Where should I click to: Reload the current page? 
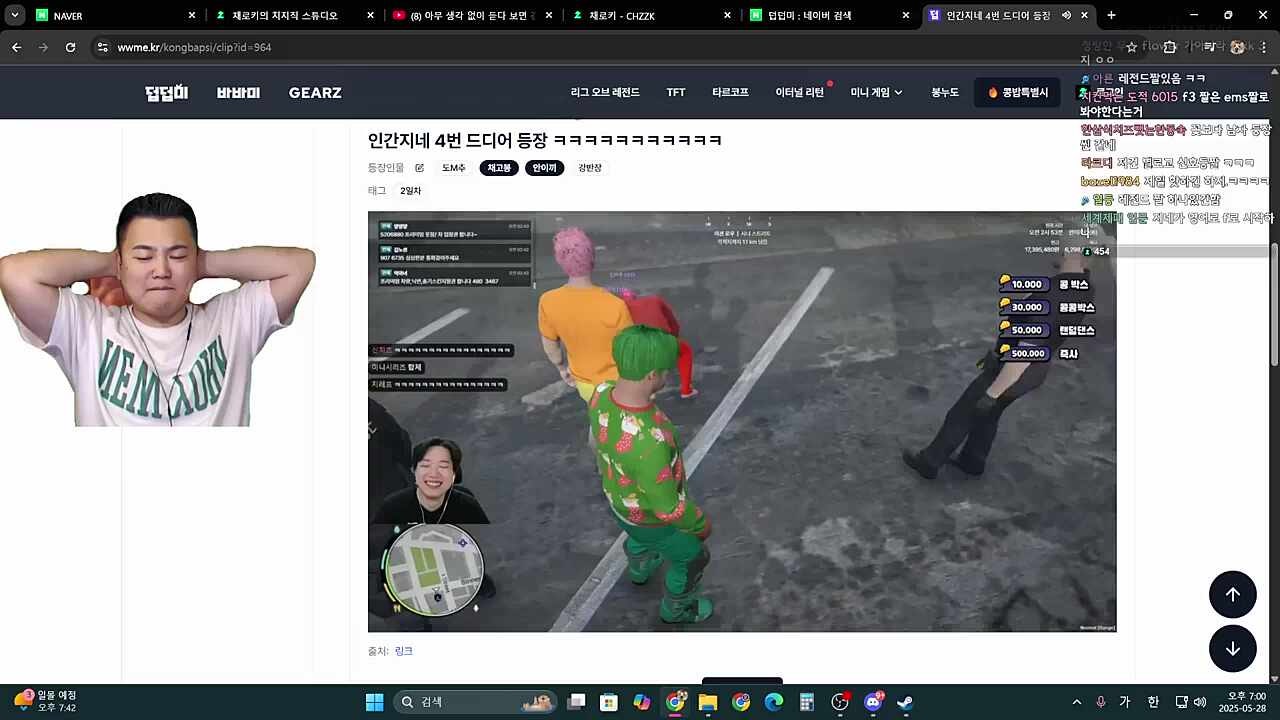pyautogui.click(x=70, y=47)
